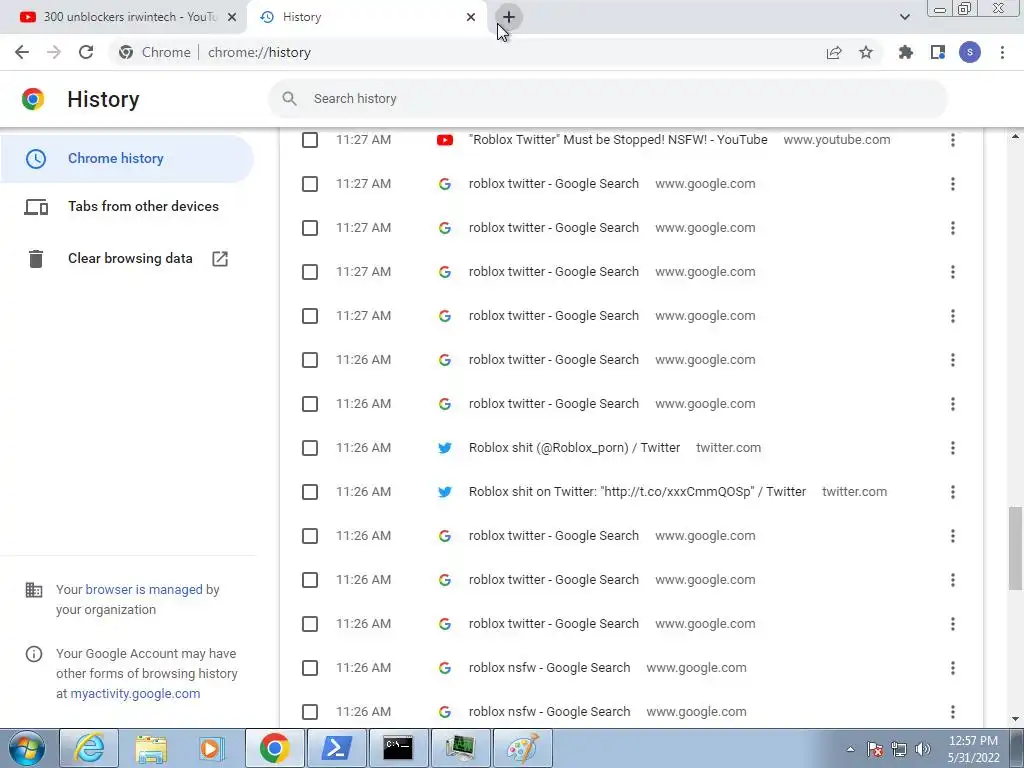Open the Roblox shit on Twitter t.co link entry

click(637, 492)
